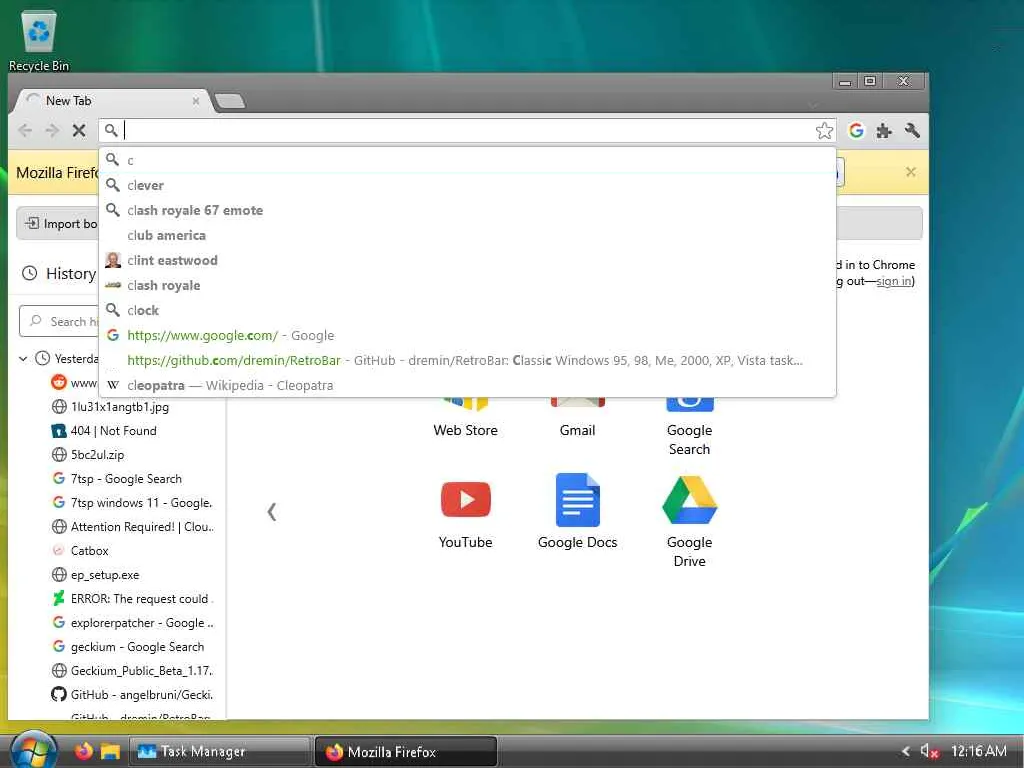Stop loading with the X button

[79, 131]
